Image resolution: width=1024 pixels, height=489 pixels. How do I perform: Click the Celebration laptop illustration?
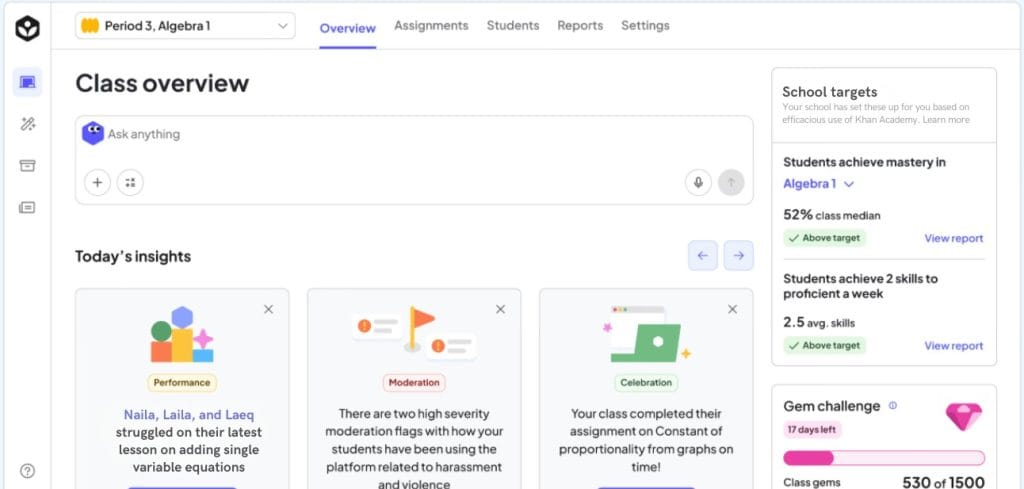coord(647,334)
